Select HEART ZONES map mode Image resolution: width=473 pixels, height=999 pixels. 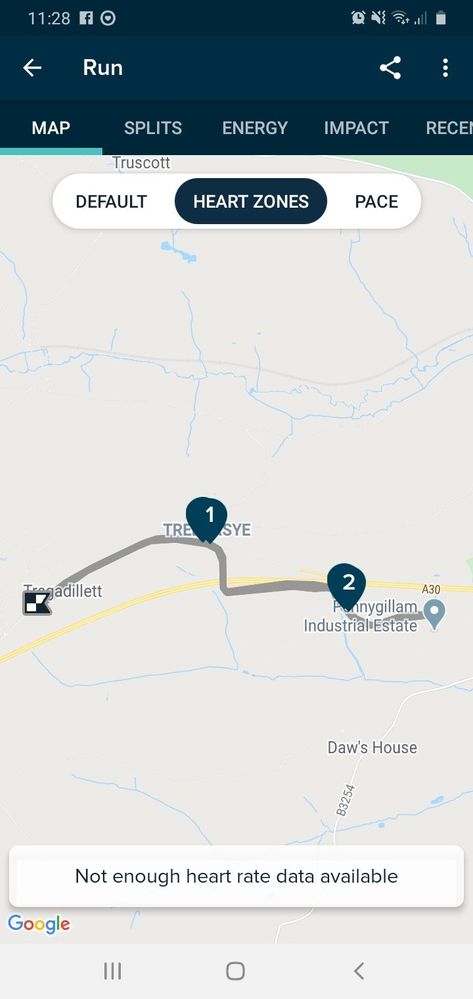pos(251,201)
